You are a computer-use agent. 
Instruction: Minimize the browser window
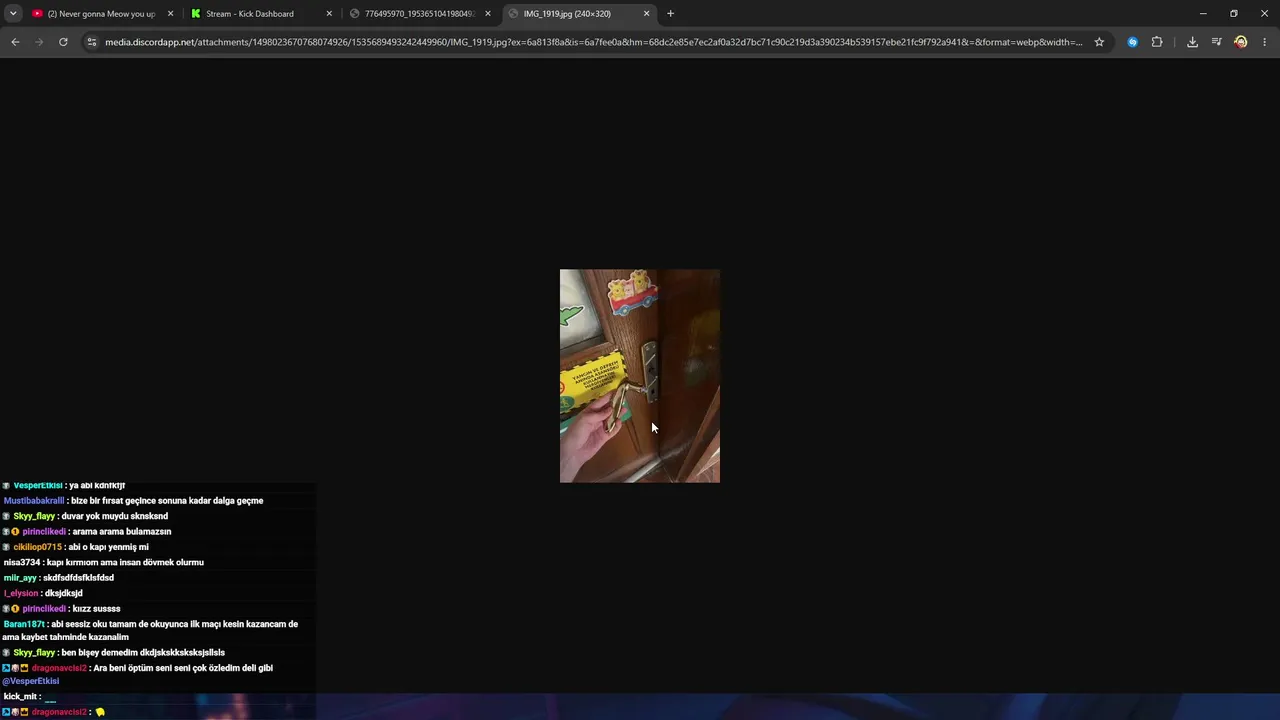[x=1203, y=14]
